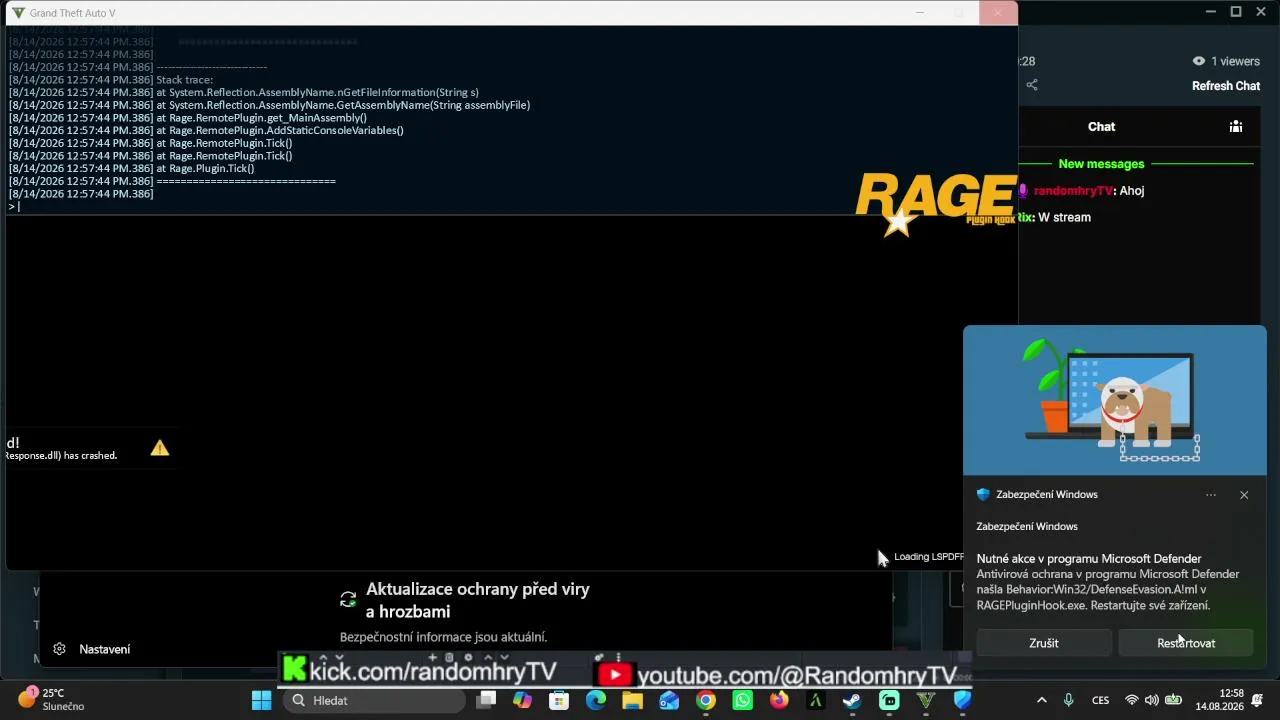Screen dimensions: 1280x720
Task: Click the microphone tray icon
Action: (x=1069, y=700)
